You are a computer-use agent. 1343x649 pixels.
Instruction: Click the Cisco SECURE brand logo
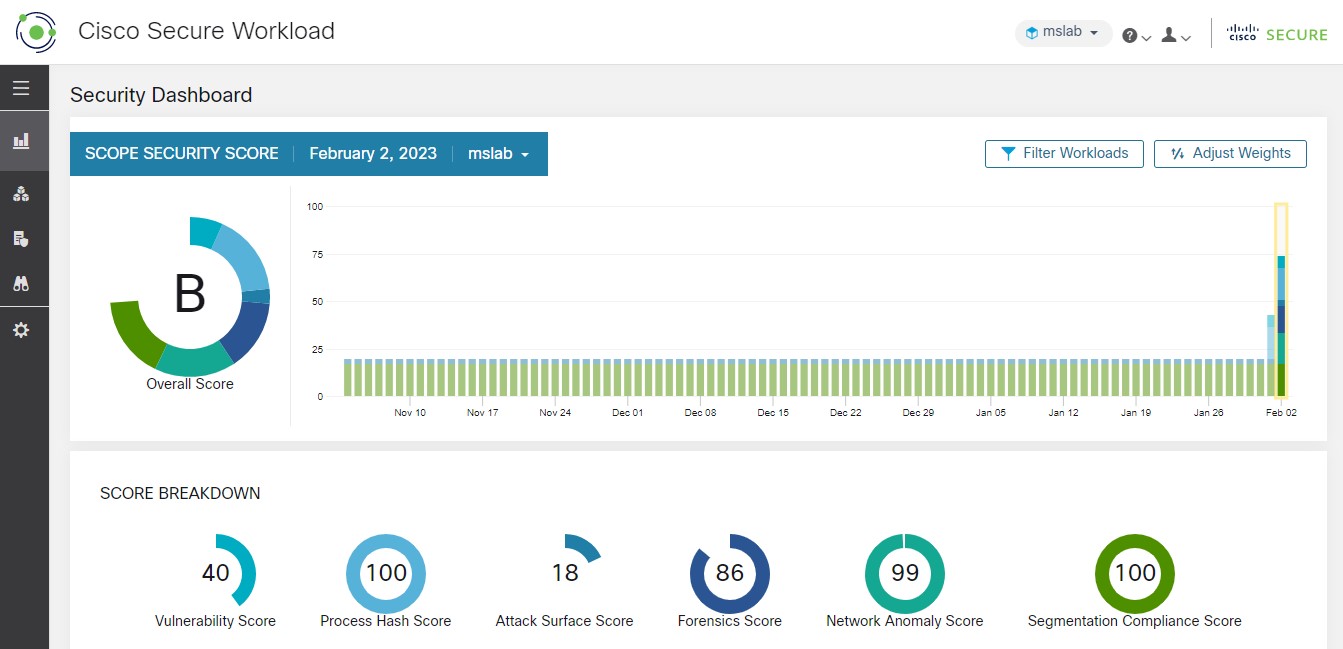tap(1277, 33)
